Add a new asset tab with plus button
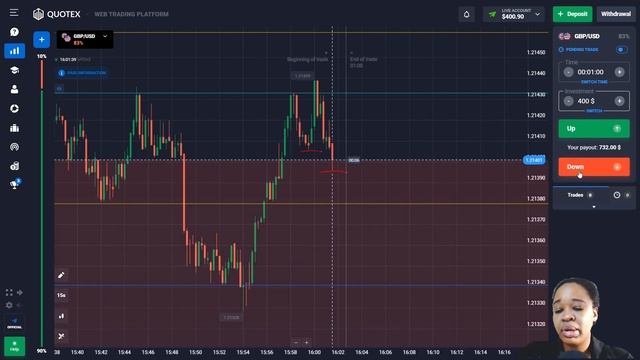 42,40
